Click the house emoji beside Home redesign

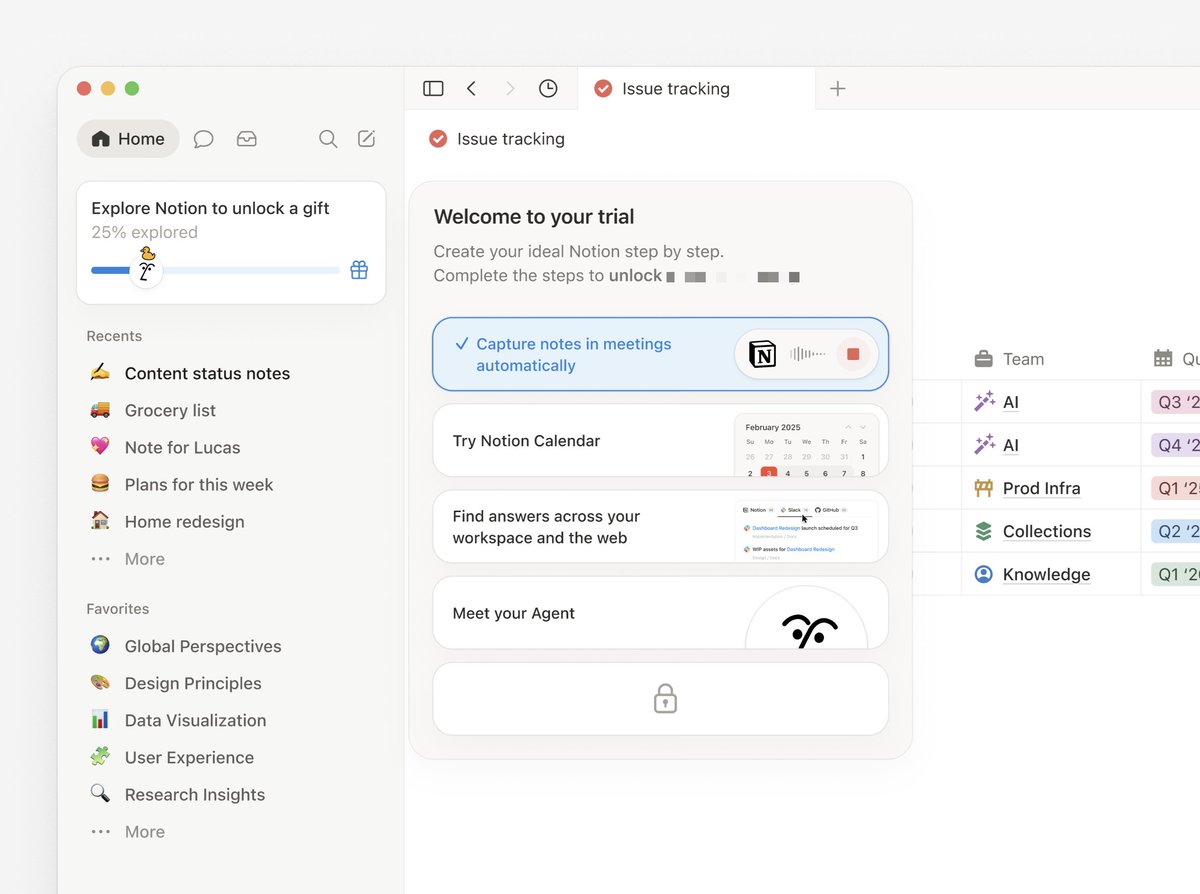click(100, 521)
